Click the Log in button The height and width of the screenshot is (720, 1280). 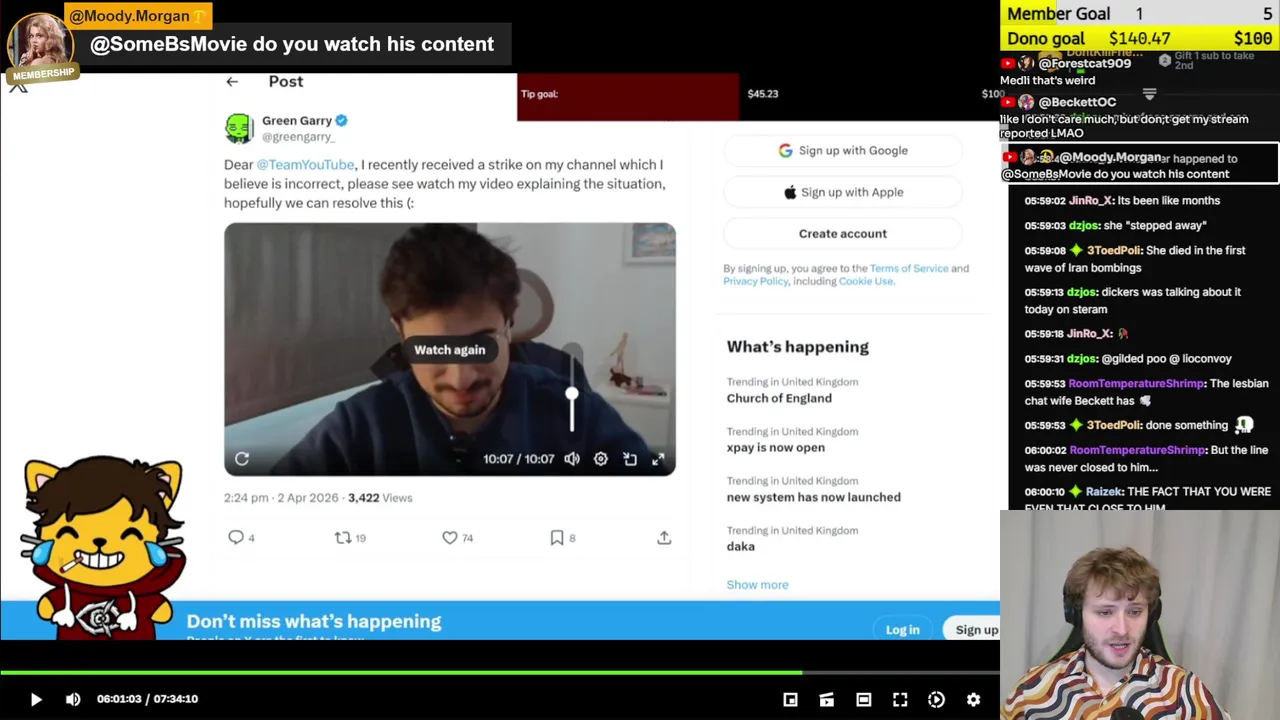(902, 629)
